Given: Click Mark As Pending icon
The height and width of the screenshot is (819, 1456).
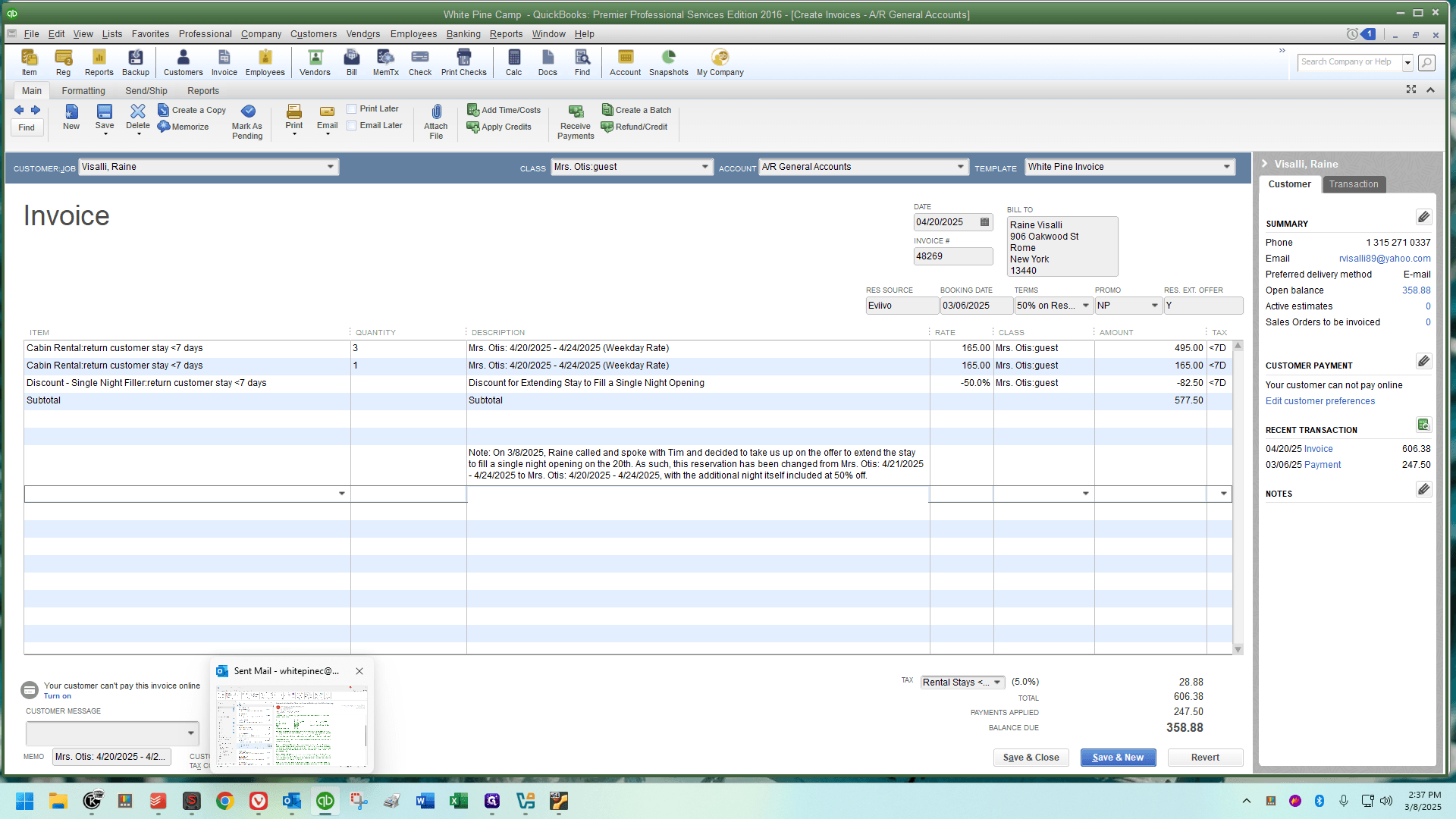Looking at the screenshot, I should coord(247,121).
